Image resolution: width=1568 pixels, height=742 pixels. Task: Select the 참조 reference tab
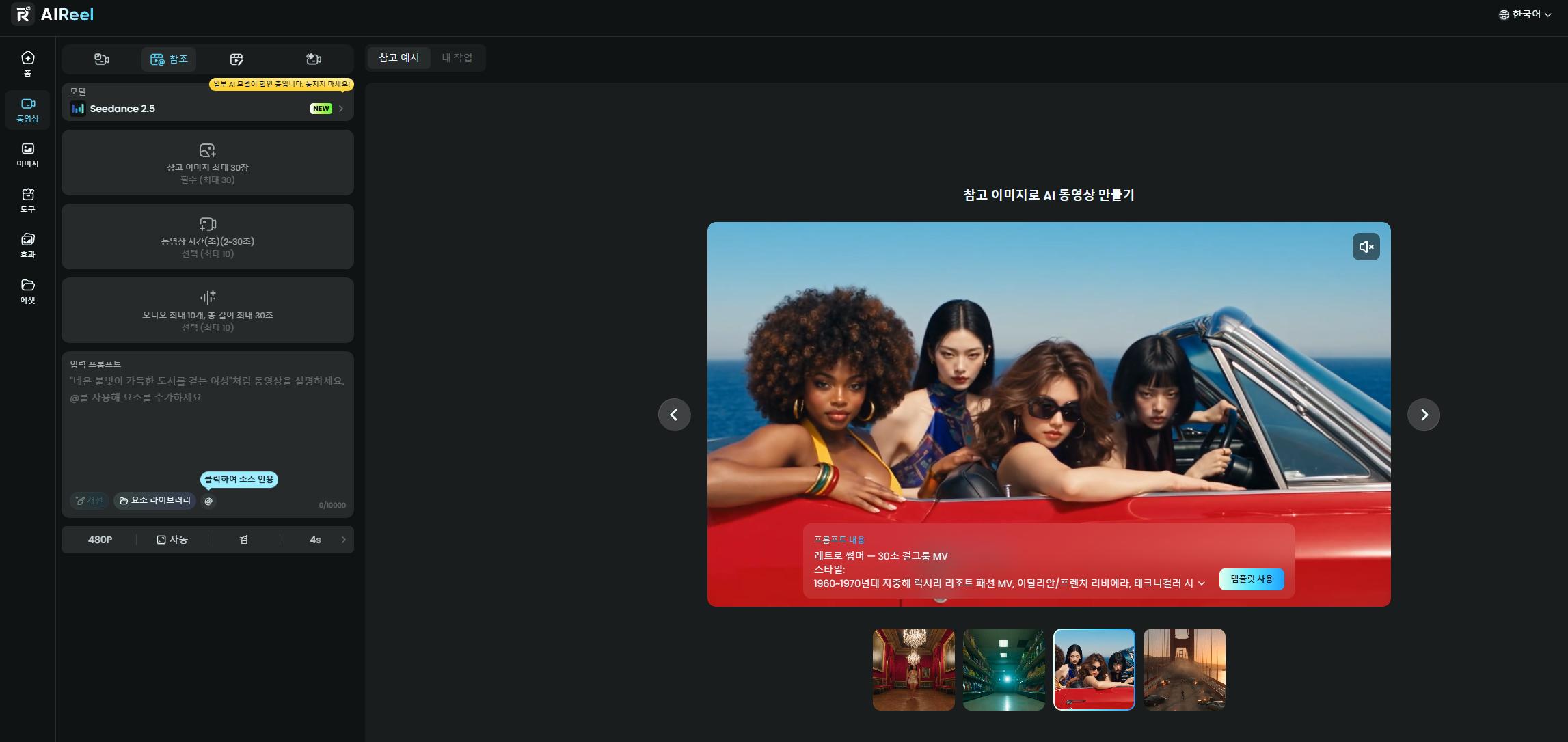click(169, 59)
